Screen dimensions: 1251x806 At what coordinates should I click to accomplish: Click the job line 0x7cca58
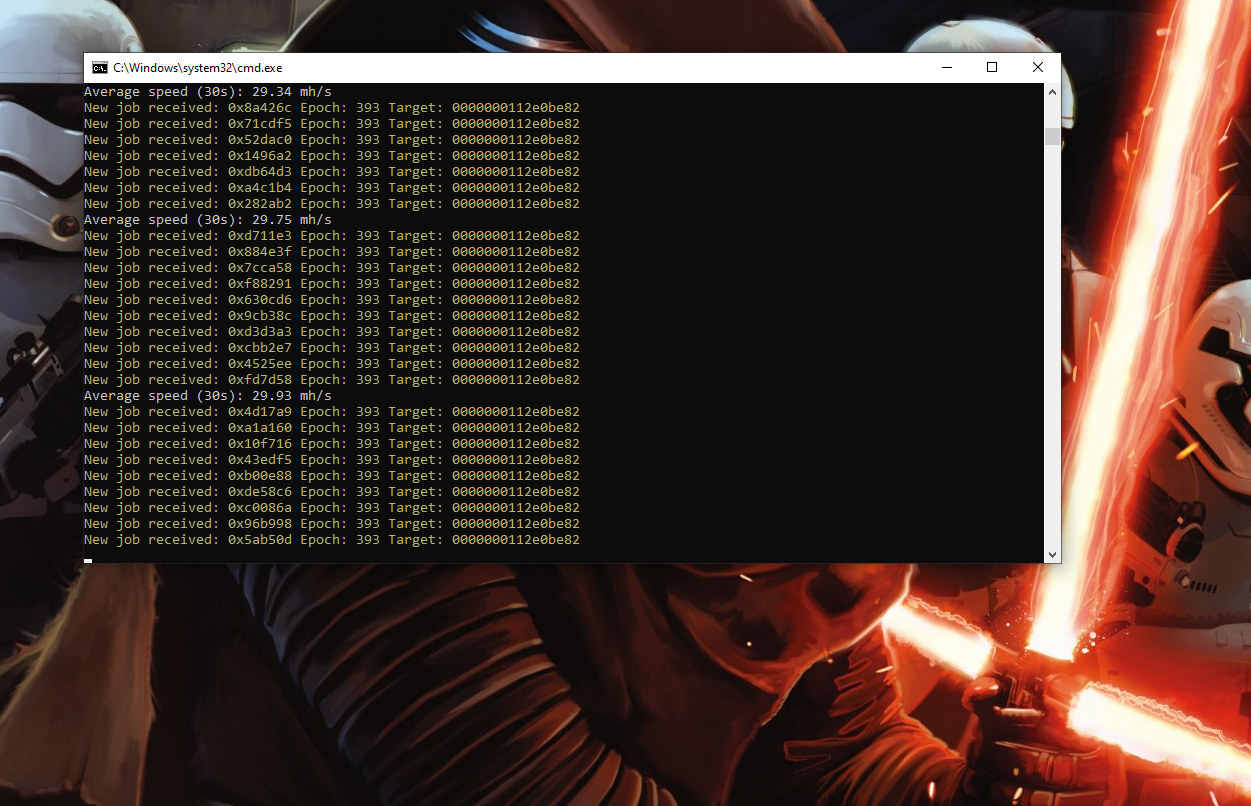(332, 268)
